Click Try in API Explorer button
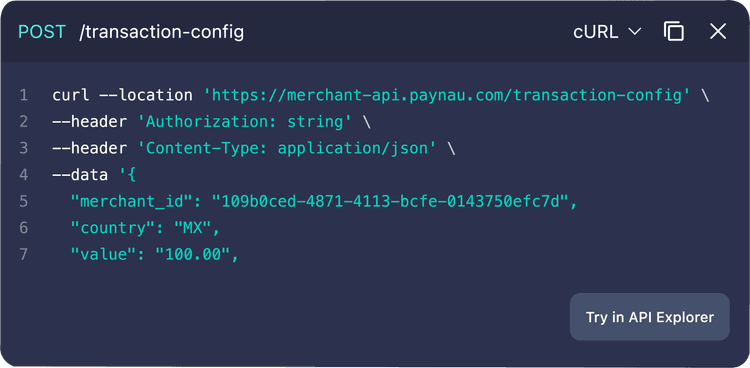Viewport: 750px width, 368px height. pos(650,317)
